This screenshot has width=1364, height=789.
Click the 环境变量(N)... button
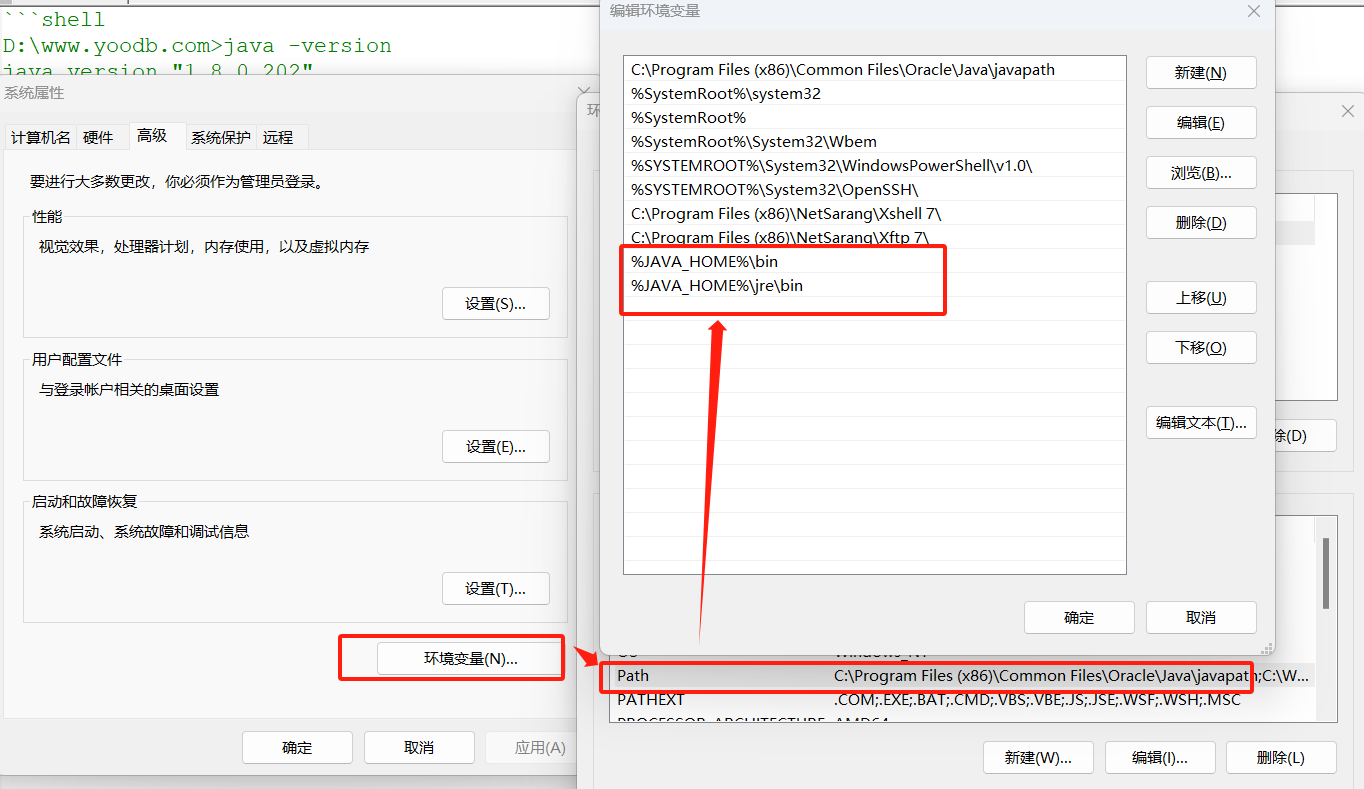tap(471, 658)
